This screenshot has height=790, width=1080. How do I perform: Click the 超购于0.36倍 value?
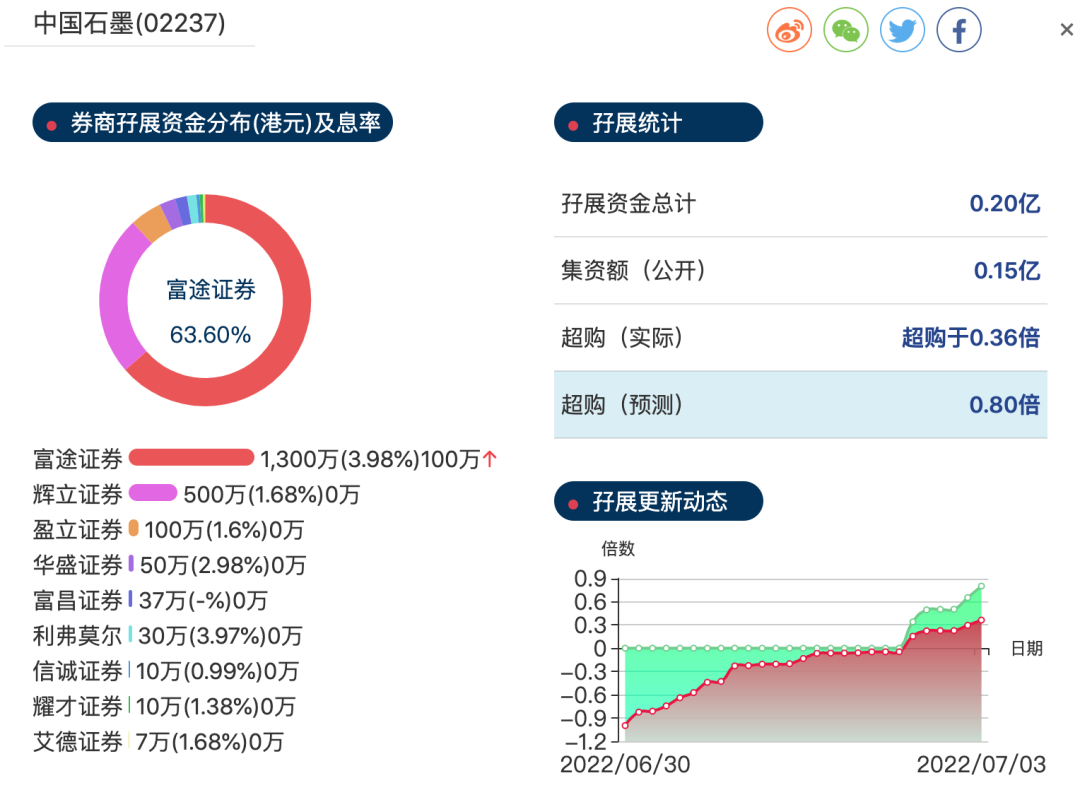click(x=971, y=337)
